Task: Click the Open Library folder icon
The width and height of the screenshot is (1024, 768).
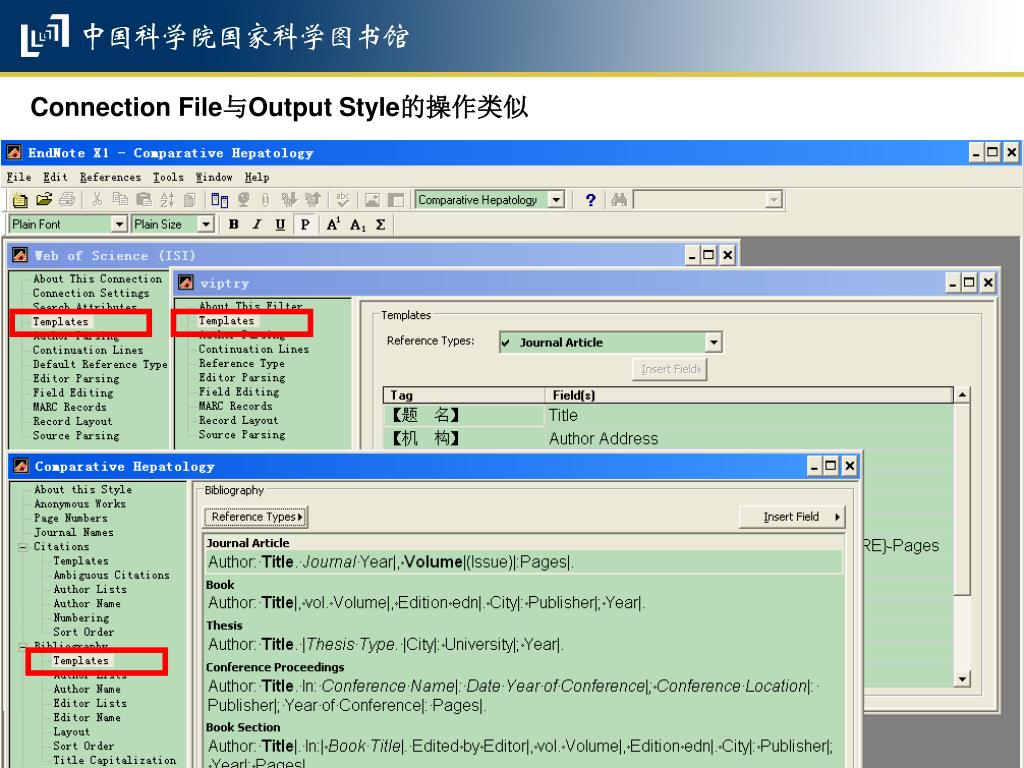Action: pos(44,199)
